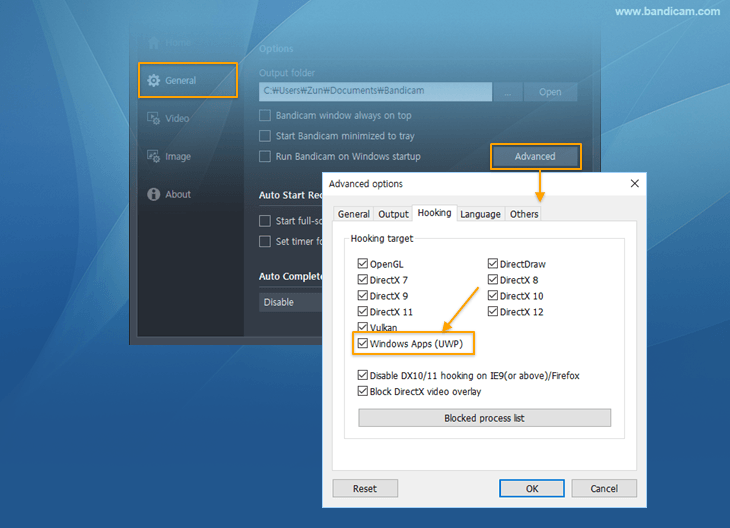
Task: Switch to the Output tab
Action: [393, 214]
